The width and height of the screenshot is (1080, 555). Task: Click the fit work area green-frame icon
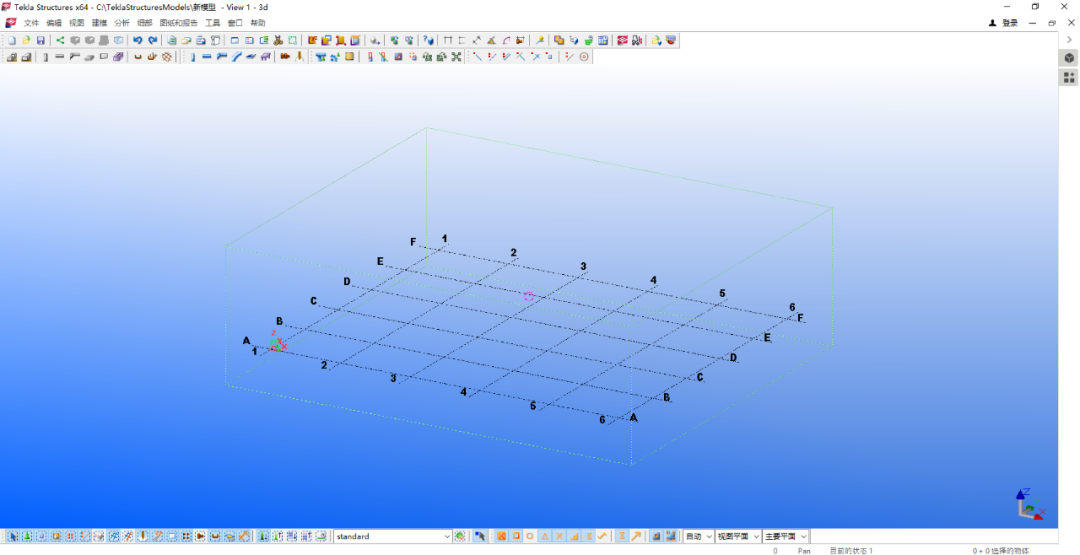[x=293, y=41]
